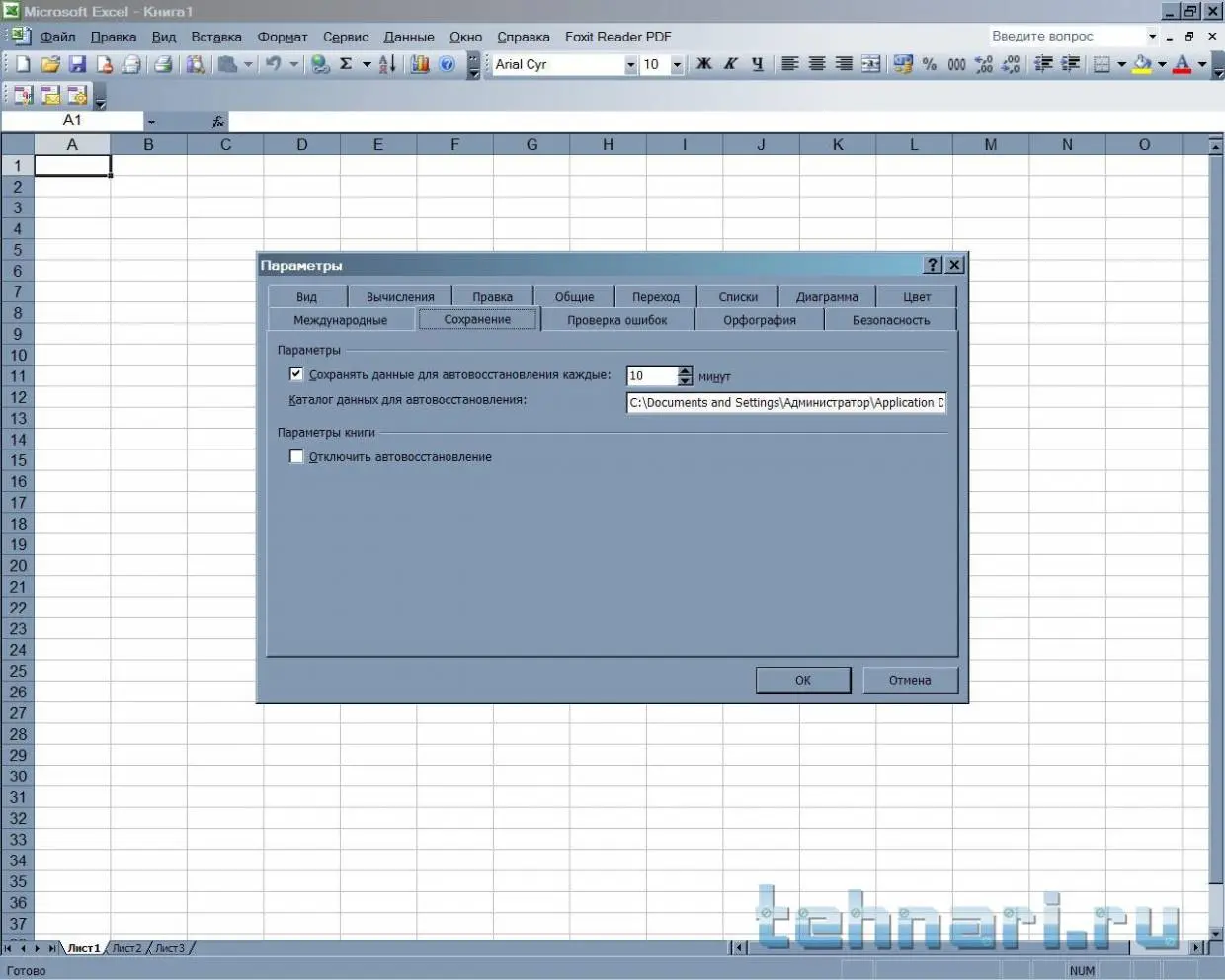1225x980 pixels.
Task: Click the dialog's question mark help button
Action: point(933,265)
